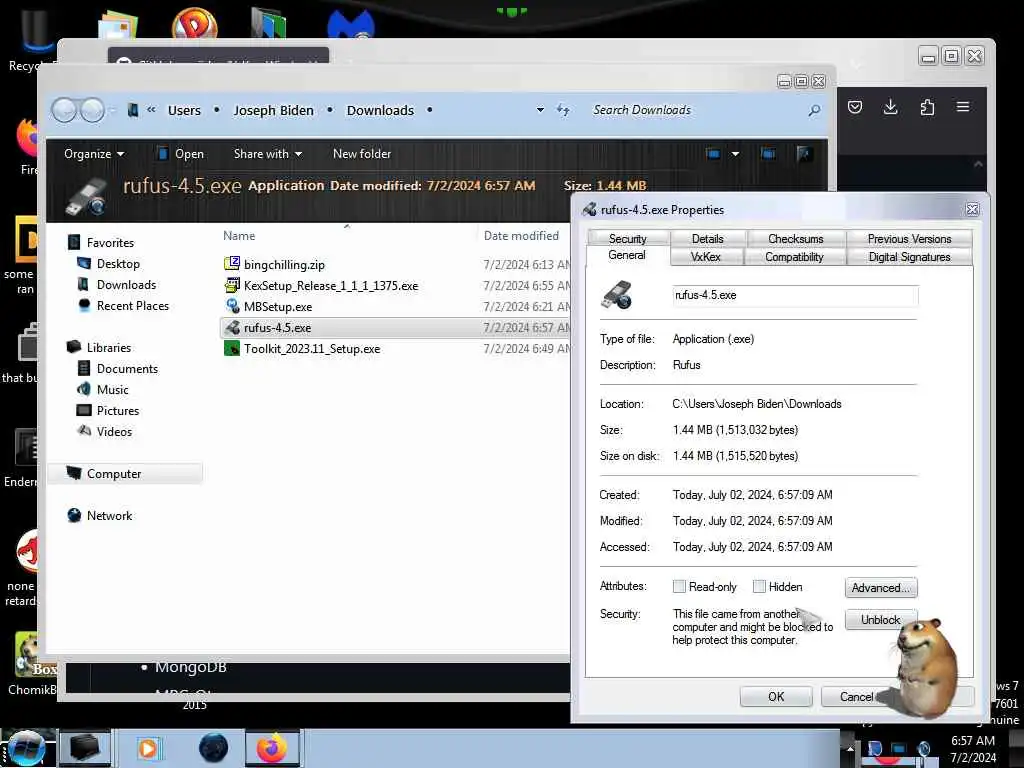Click the dark globe taskbar icon
This screenshot has height=768, width=1024.
(x=214, y=748)
